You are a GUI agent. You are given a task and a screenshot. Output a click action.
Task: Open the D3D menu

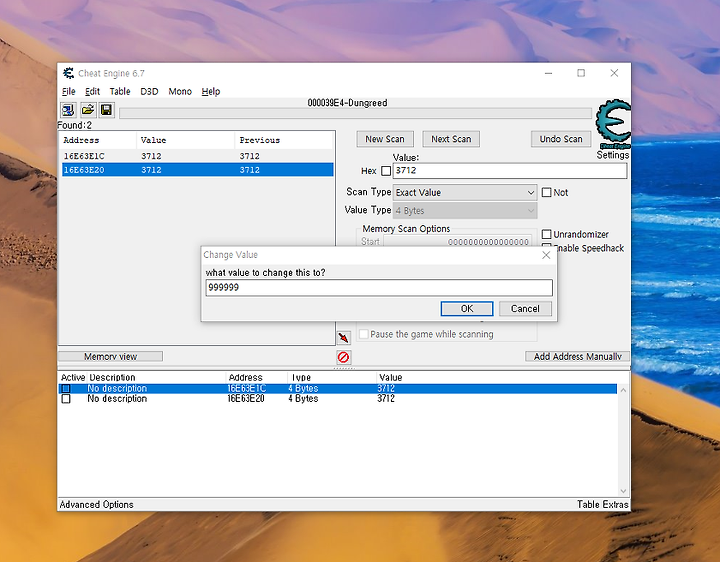point(149,91)
